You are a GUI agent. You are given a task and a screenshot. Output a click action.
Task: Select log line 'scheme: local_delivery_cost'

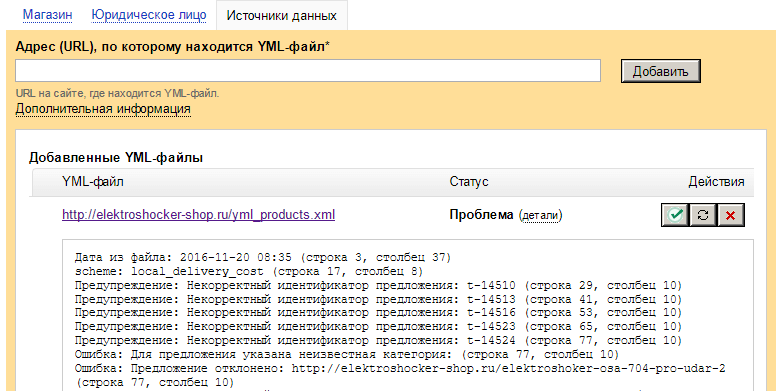[249, 272]
